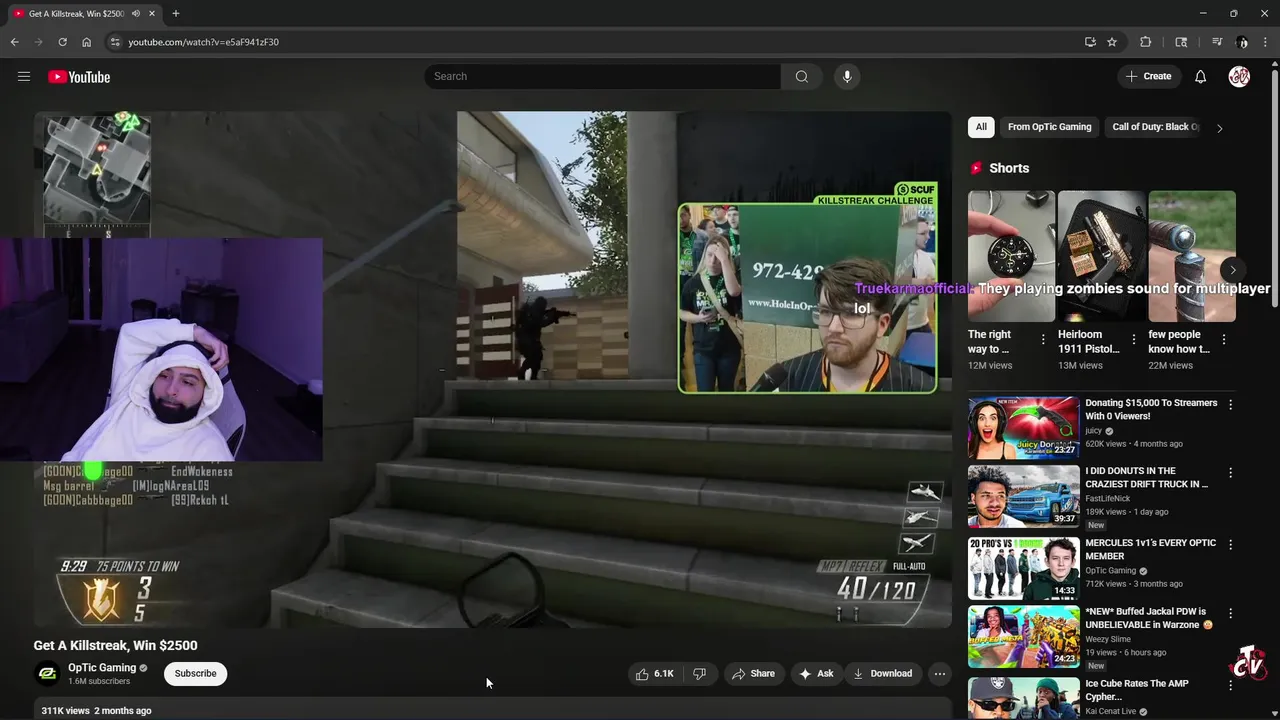Viewport: 1280px width, 720px height.
Task: Click the Create button
Action: coord(1148,76)
